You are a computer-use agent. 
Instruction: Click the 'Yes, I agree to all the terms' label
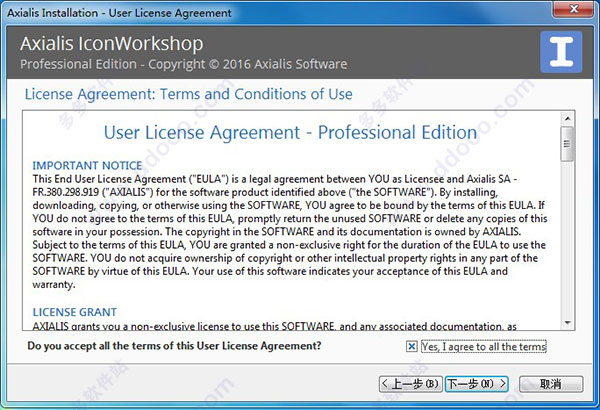click(484, 346)
